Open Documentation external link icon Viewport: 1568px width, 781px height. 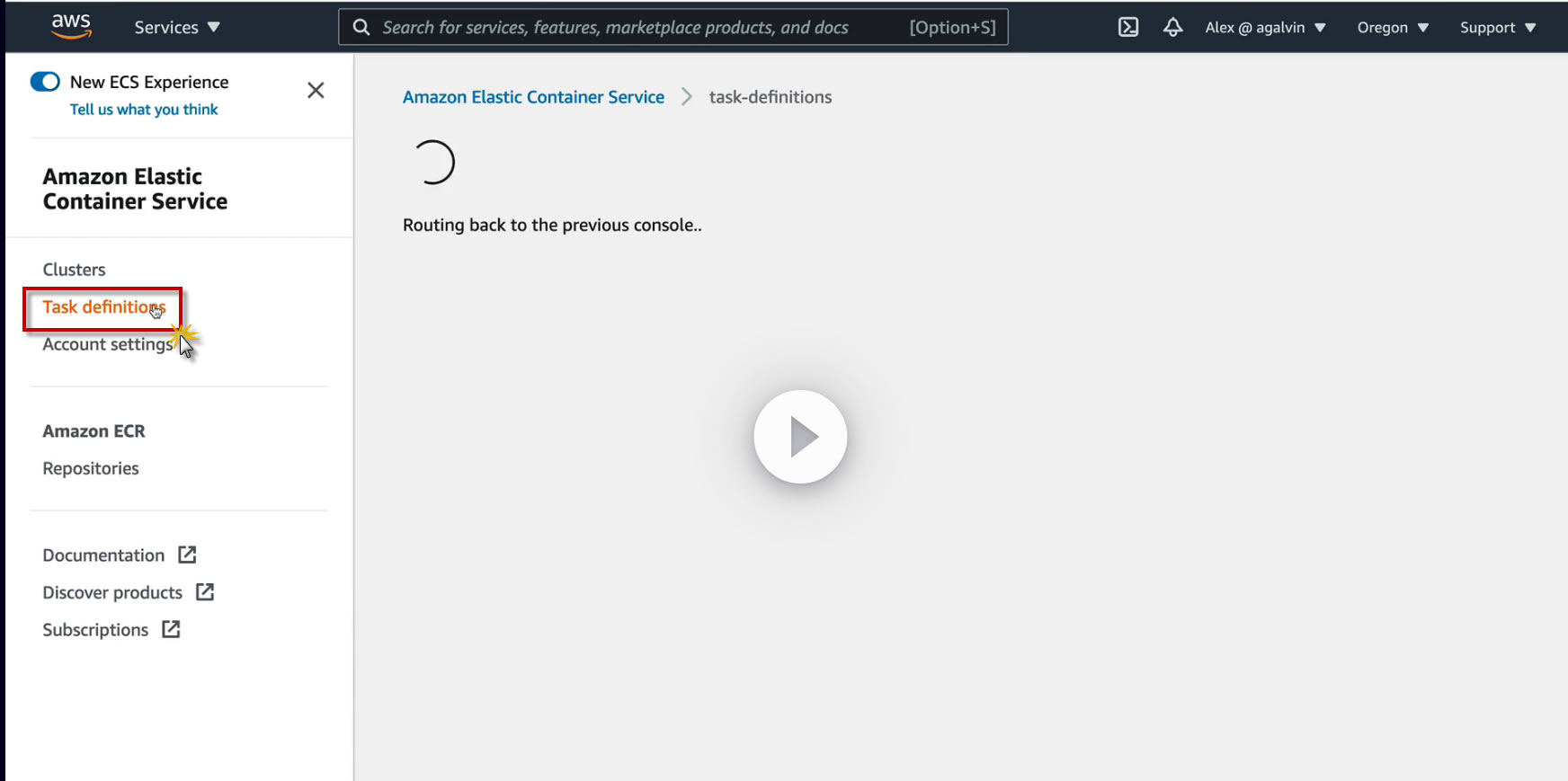tap(187, 555)
